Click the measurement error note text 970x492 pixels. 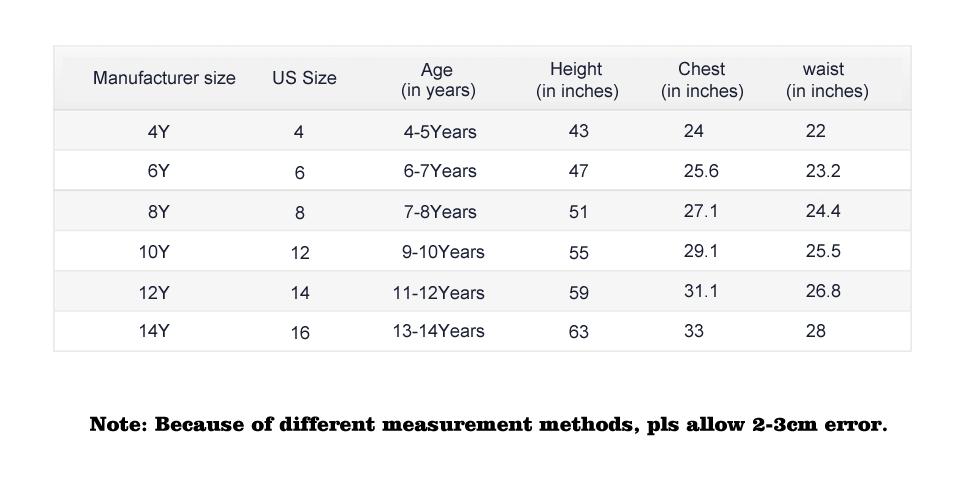[488, 425]
